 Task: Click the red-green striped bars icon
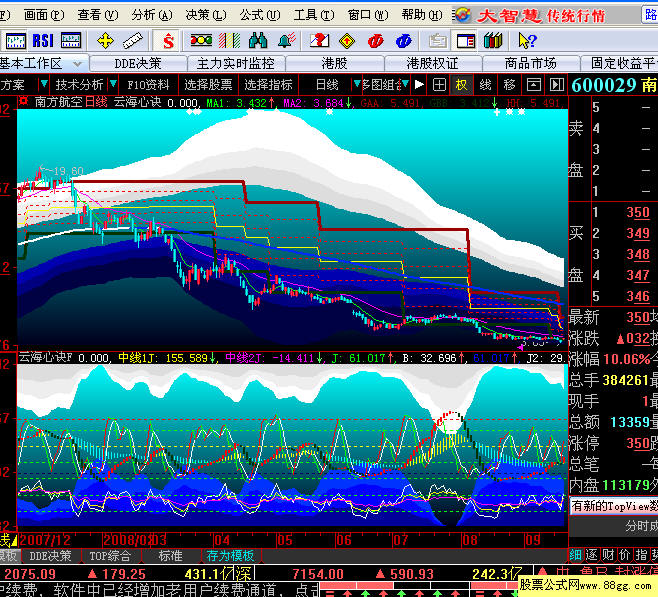tap(230, 41)
